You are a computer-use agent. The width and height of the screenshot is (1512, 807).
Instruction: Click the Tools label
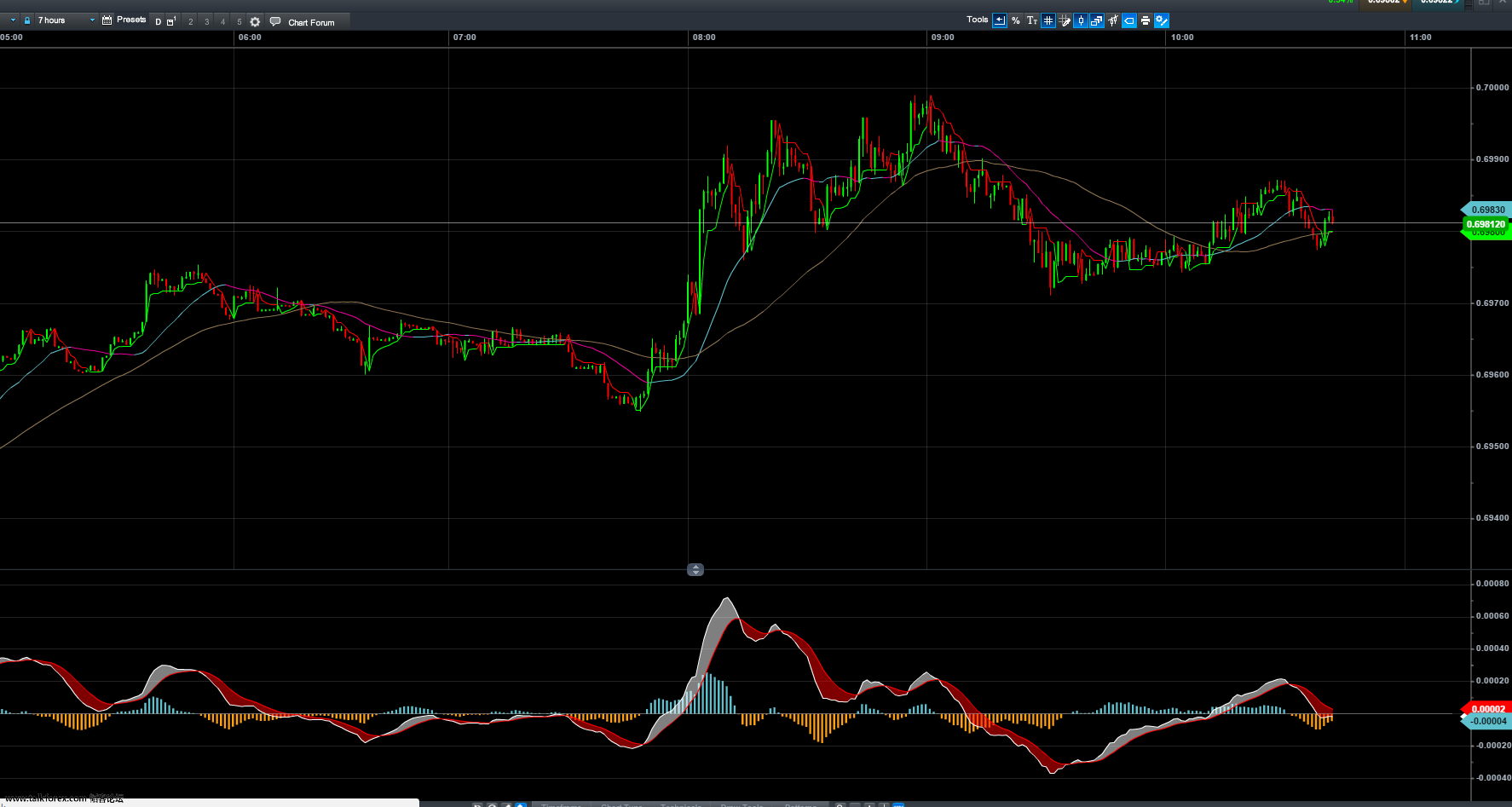(978, 20)
